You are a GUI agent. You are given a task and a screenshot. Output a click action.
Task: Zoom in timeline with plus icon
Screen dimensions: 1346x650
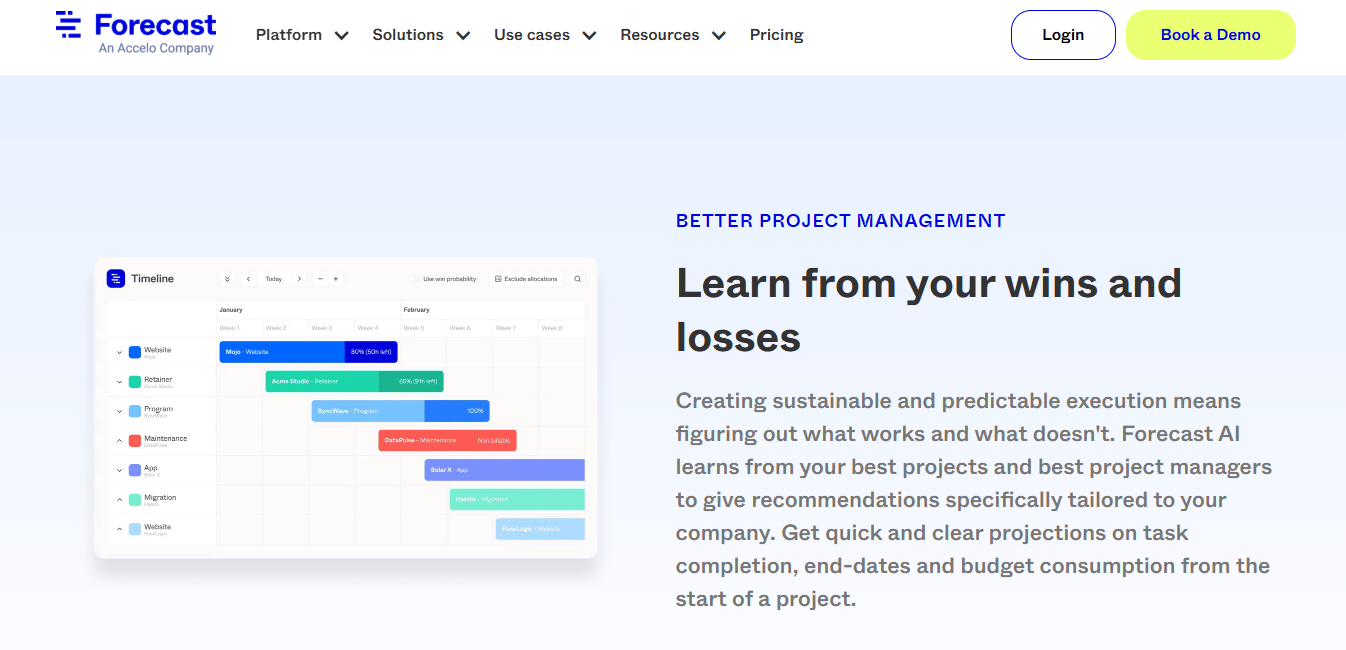336,279
